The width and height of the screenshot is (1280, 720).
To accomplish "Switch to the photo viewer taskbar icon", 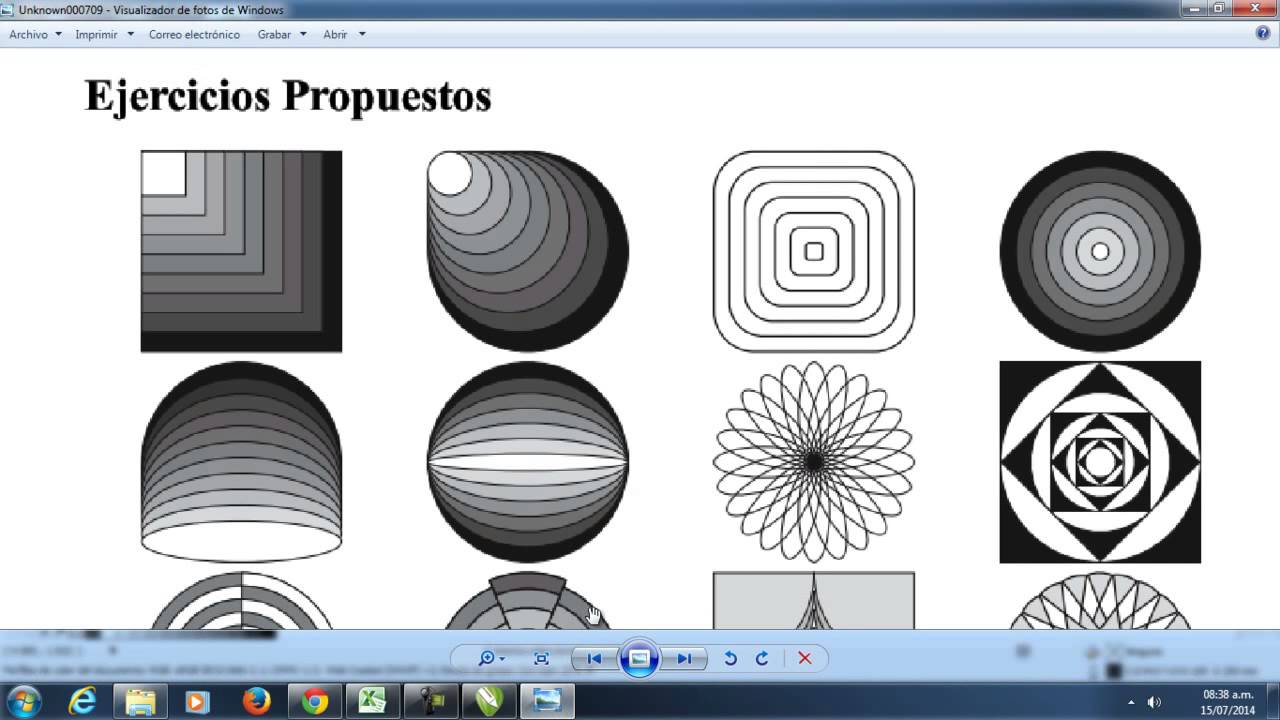I will click(x=547, y=702).
